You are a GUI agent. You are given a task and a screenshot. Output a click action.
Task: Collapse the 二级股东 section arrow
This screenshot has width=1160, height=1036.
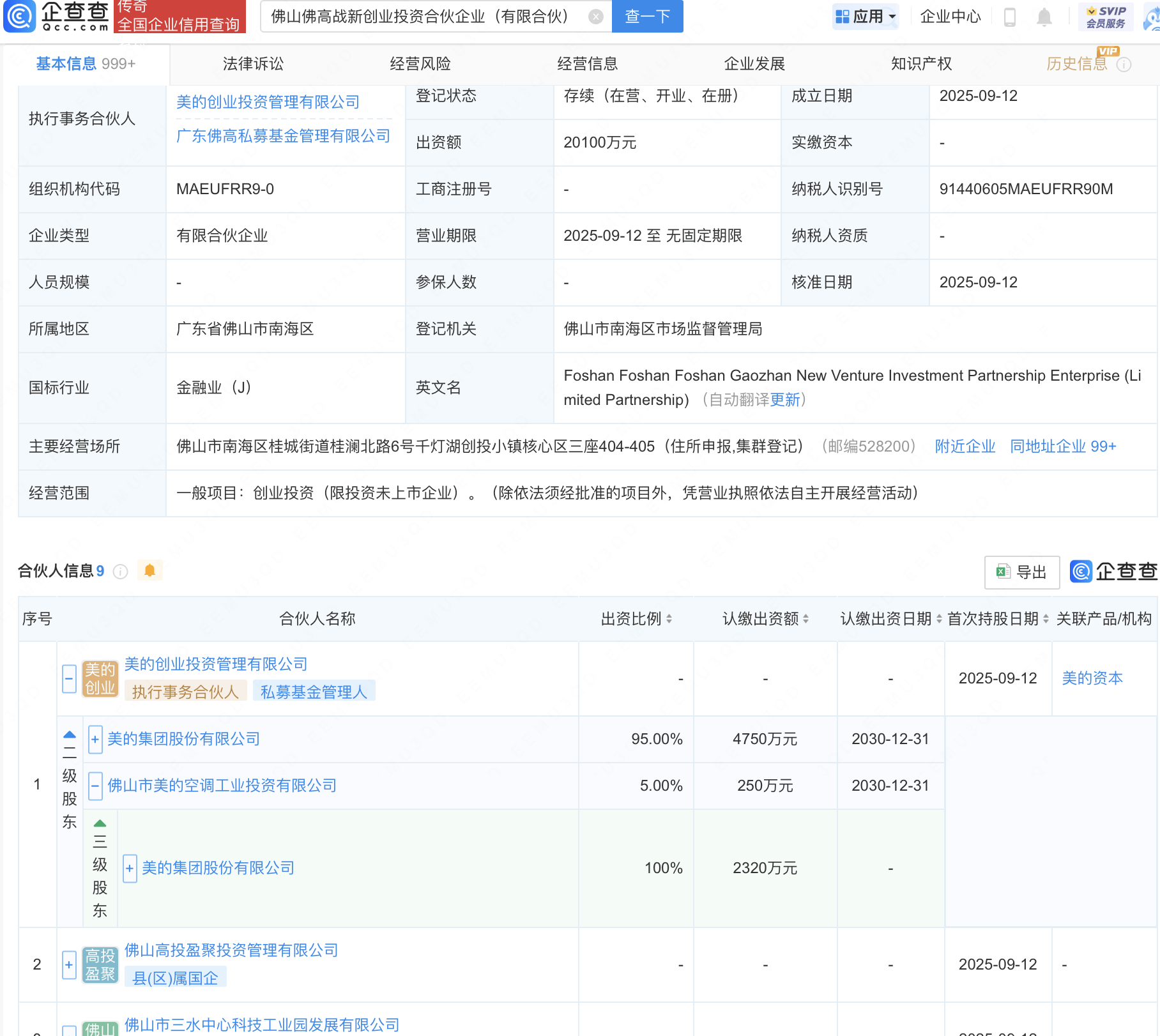point(70,735)
